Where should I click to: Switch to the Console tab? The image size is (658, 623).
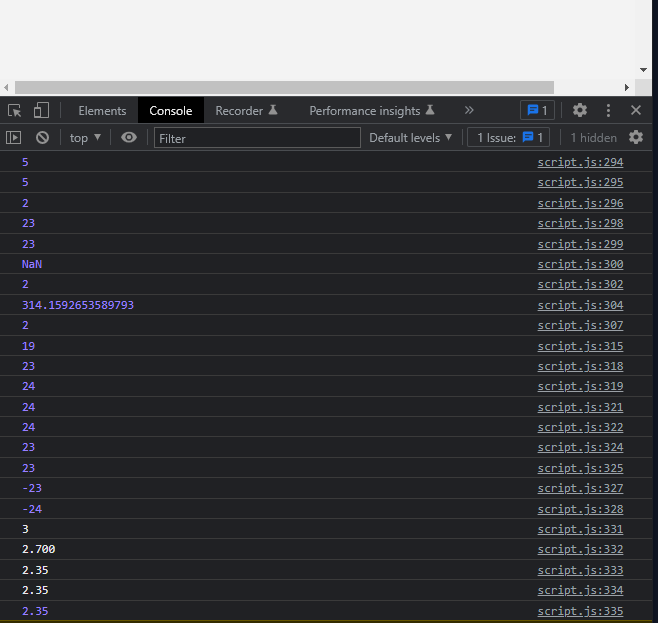[x=171, y=111]
